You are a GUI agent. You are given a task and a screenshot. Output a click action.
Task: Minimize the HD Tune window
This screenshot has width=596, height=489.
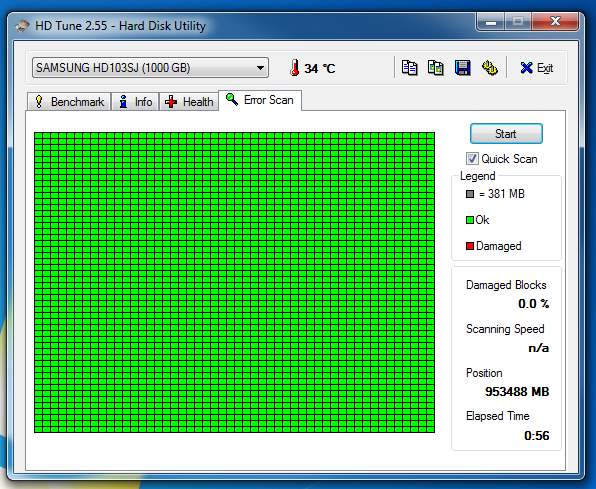[490, 22]
